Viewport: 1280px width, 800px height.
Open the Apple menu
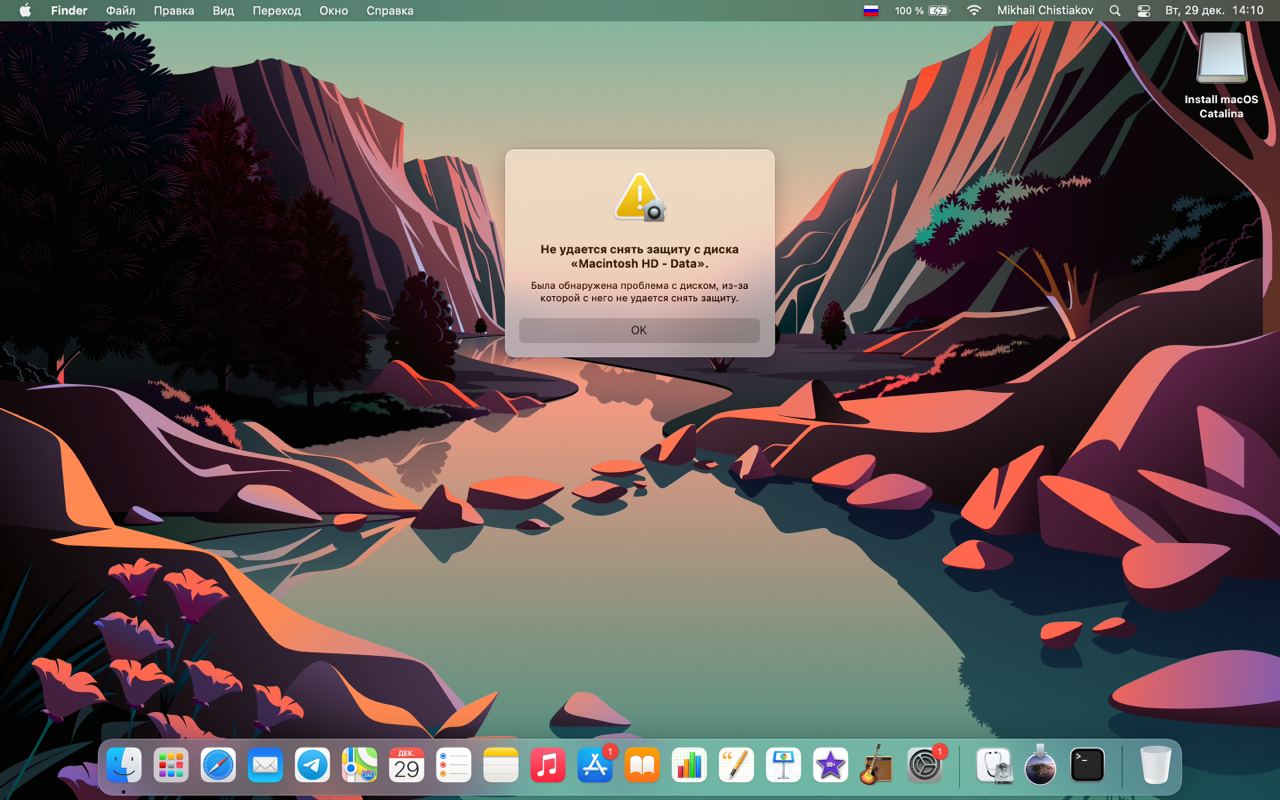[x=25, y=10]
